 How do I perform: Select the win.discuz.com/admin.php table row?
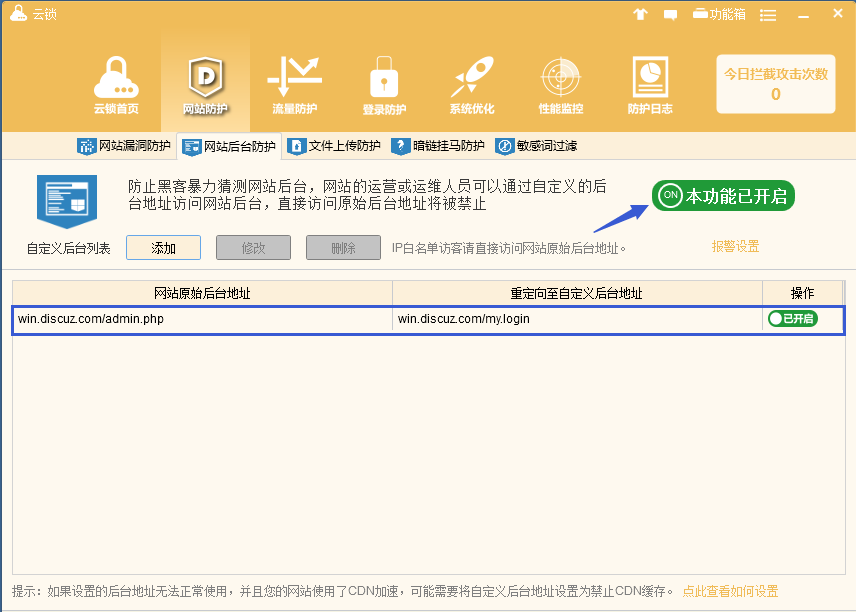pyautogui.click(x=200, y=318)
